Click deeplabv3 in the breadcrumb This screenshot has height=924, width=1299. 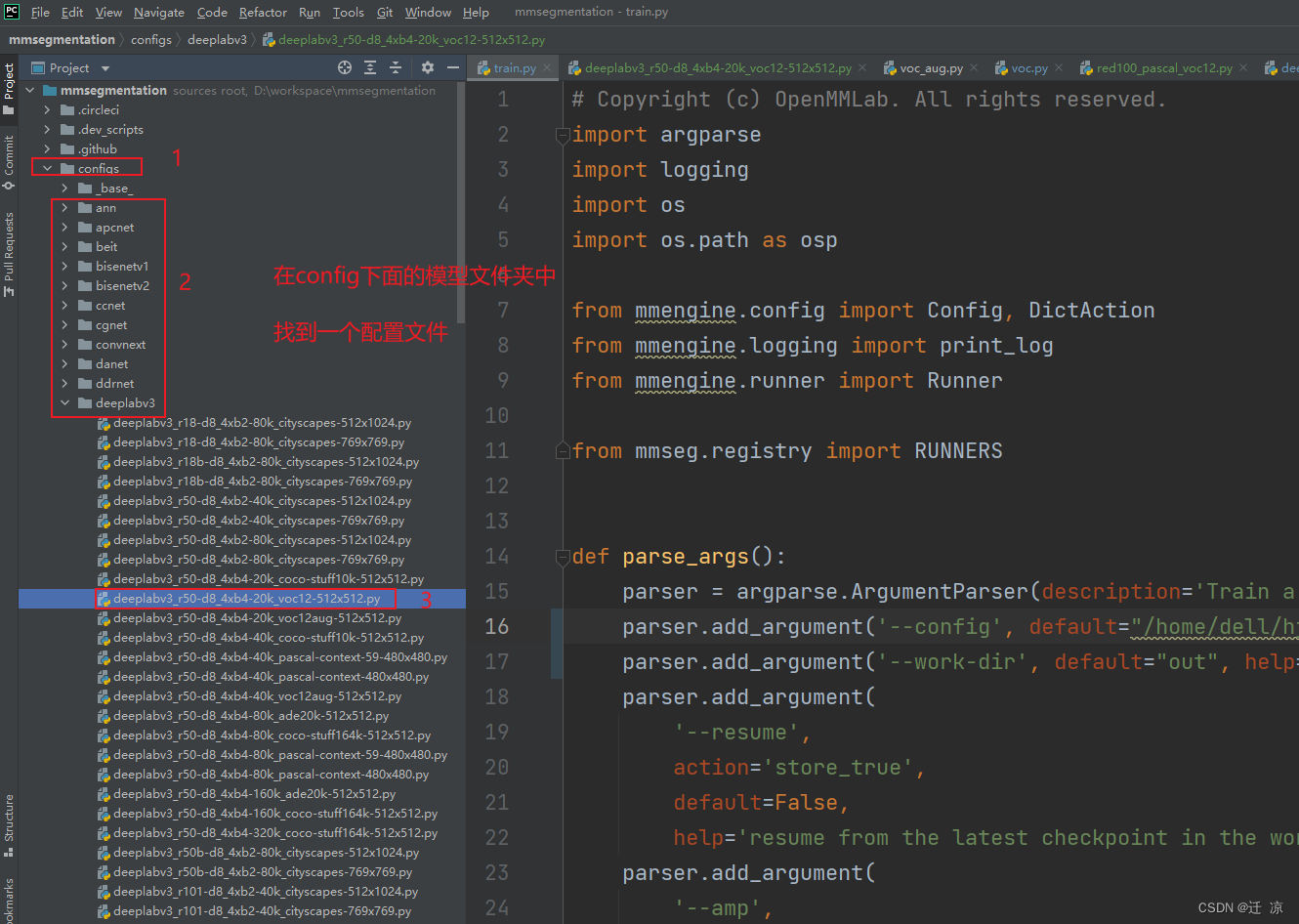pos(217,39)
